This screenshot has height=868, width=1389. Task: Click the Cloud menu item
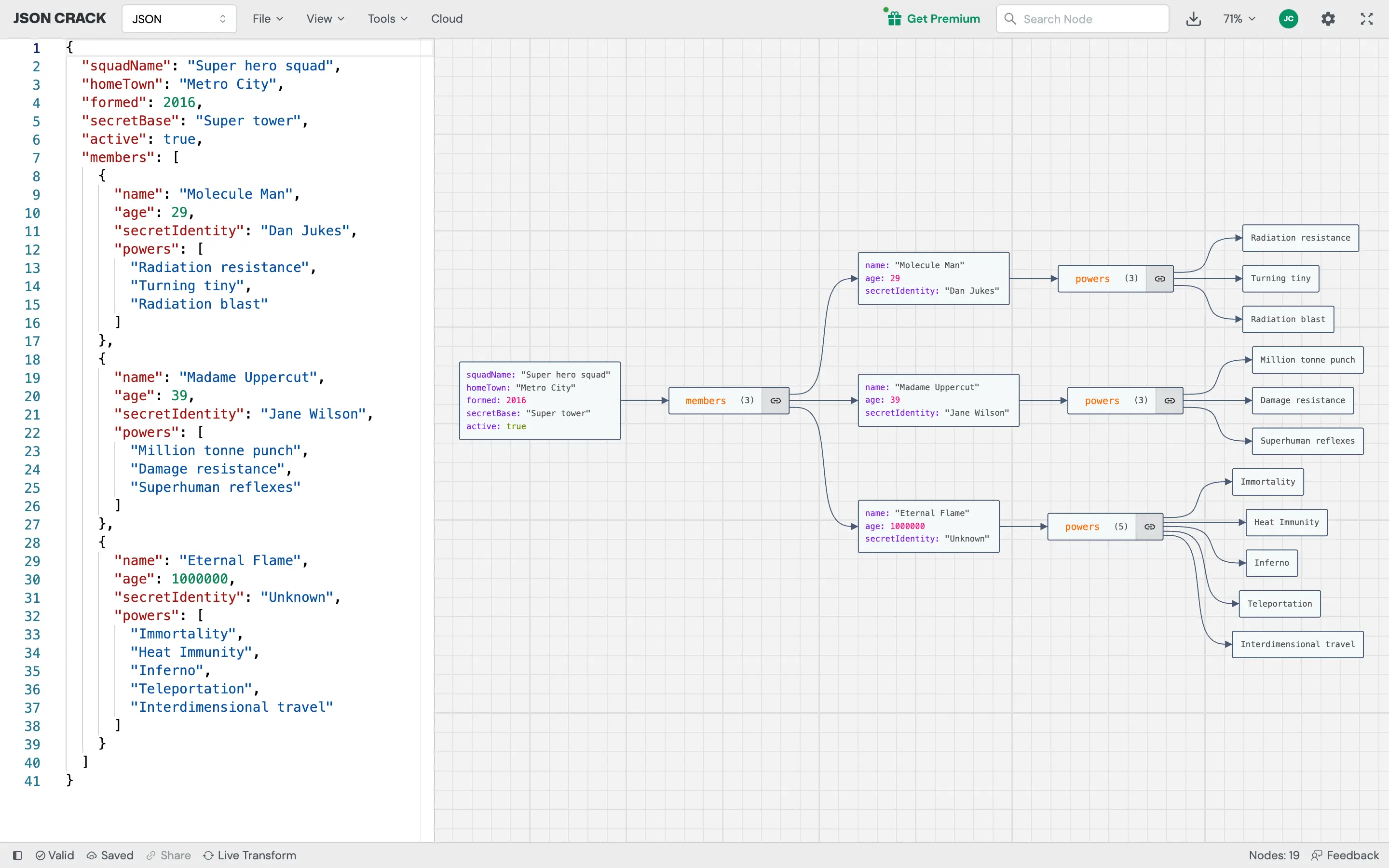point(446,18)
